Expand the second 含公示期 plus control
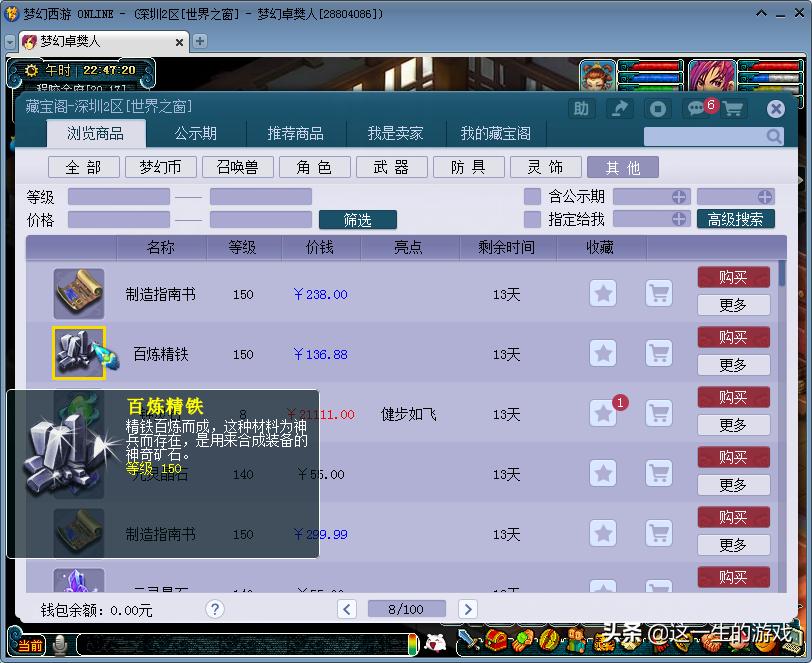The width and height of the screenshot is (812, 663). click(765, 196)
